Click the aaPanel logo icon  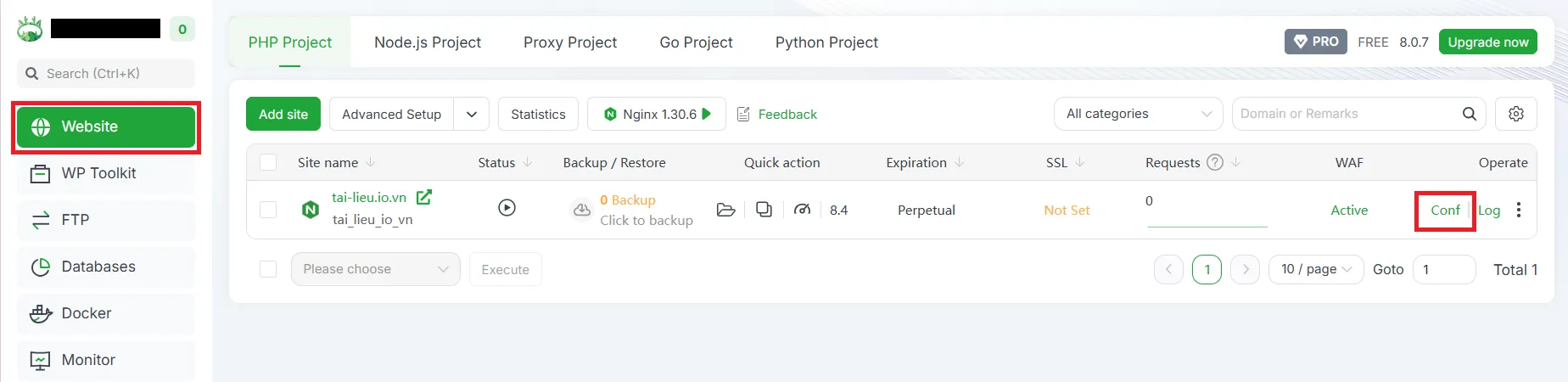click(x=30, y=30)
